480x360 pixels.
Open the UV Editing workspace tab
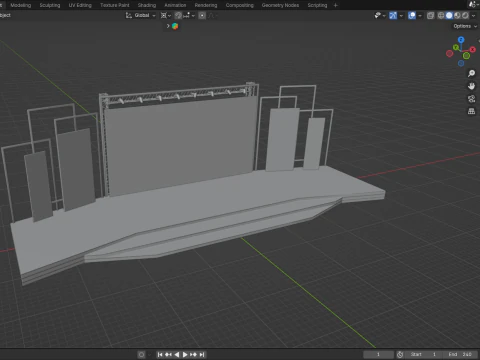pyautogui.click(x=80, y=5)
